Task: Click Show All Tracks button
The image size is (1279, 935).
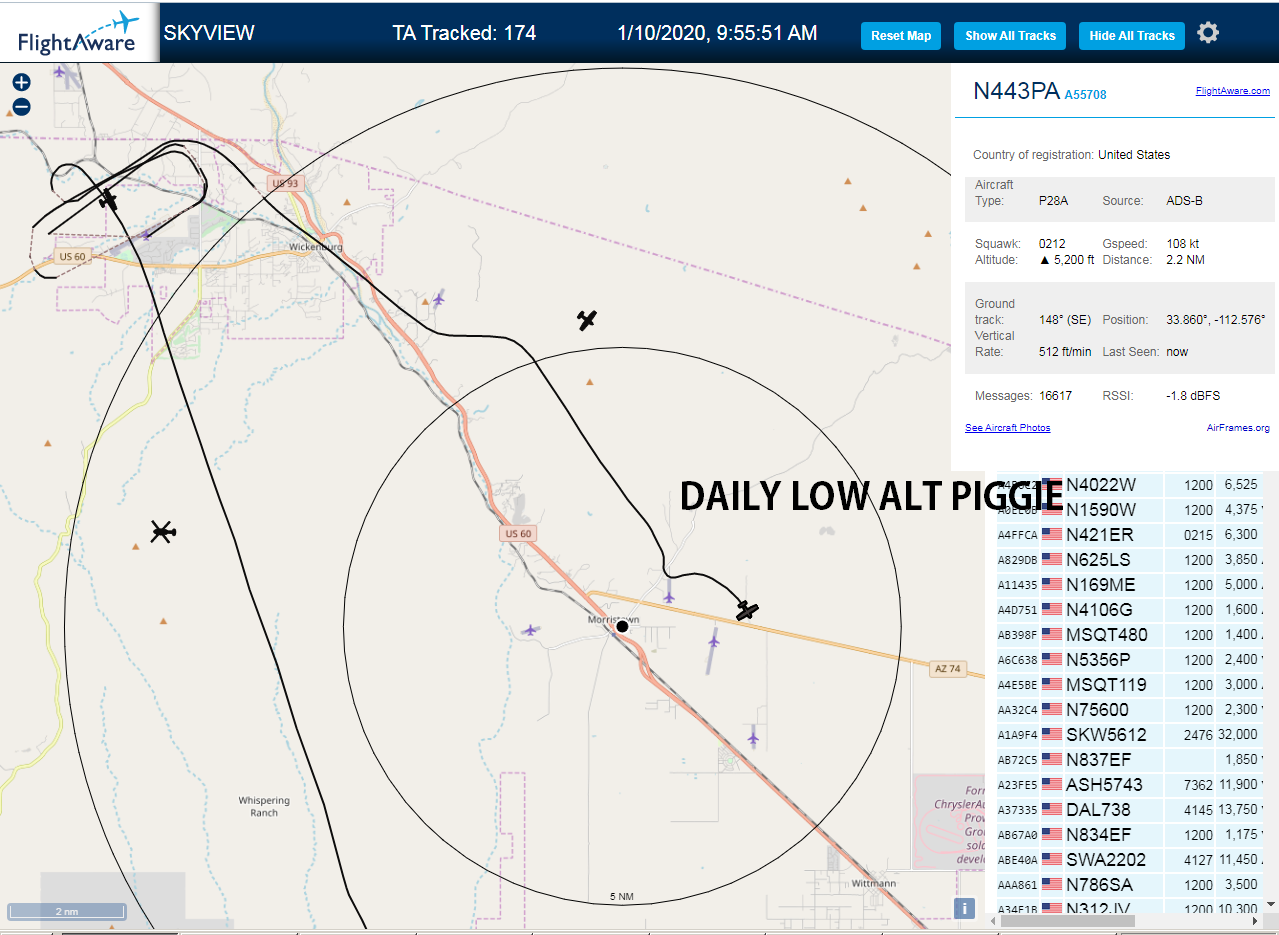Action: pos(1010,36)
